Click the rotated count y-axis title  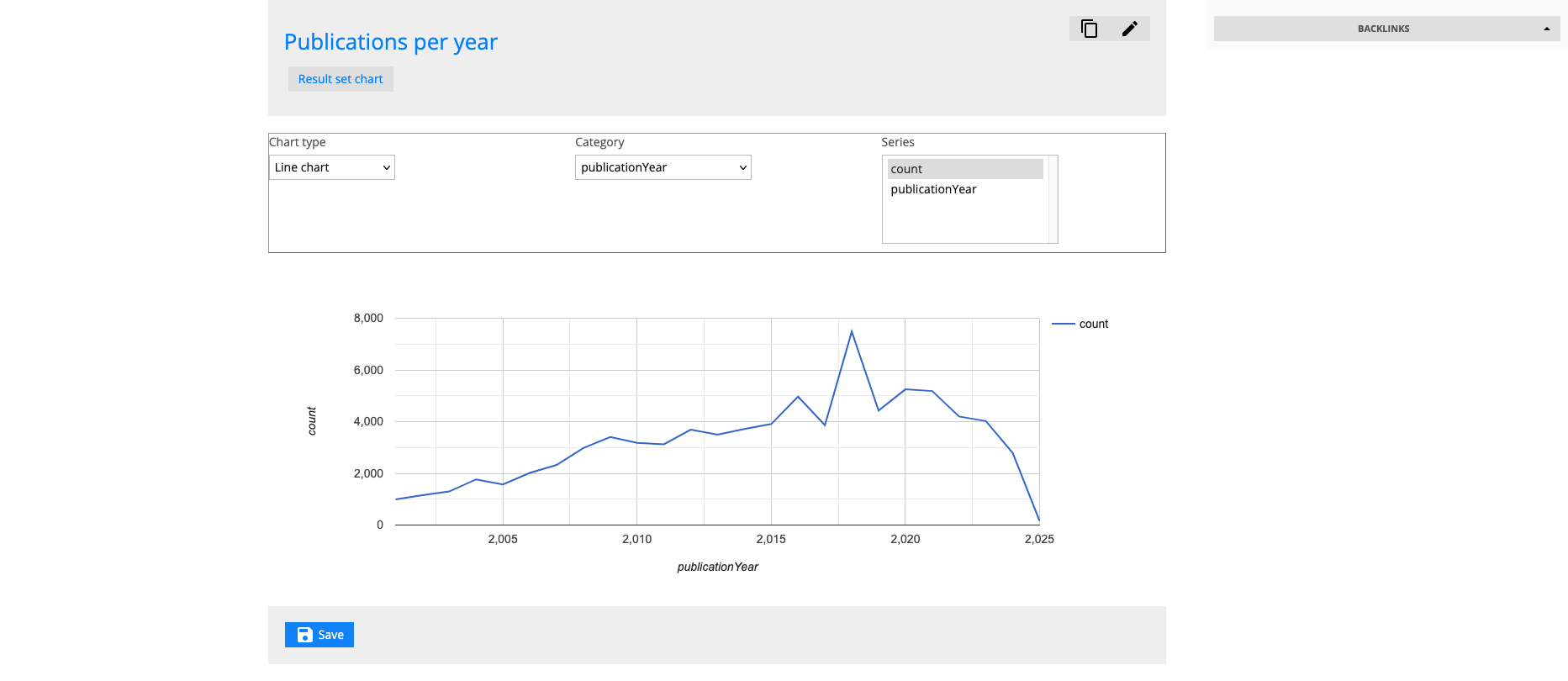312,421
